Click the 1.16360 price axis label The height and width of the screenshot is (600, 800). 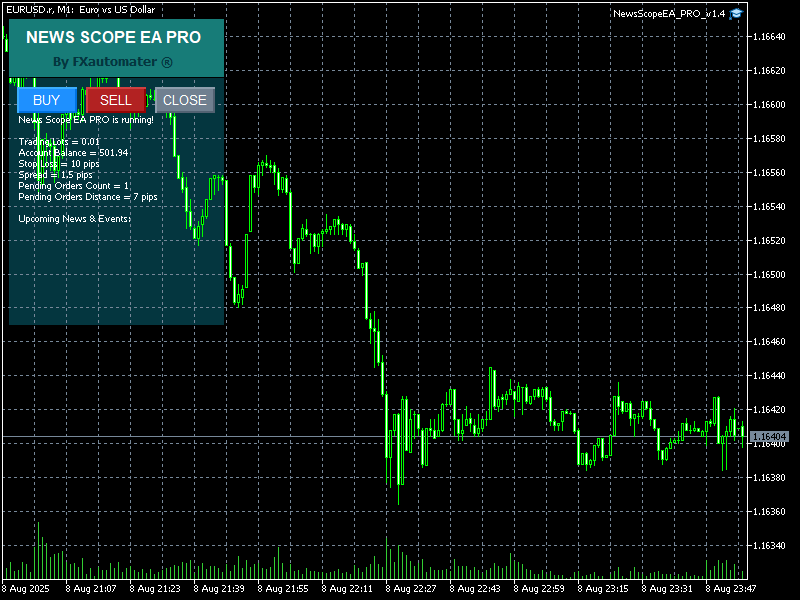[x=768, y=512]
